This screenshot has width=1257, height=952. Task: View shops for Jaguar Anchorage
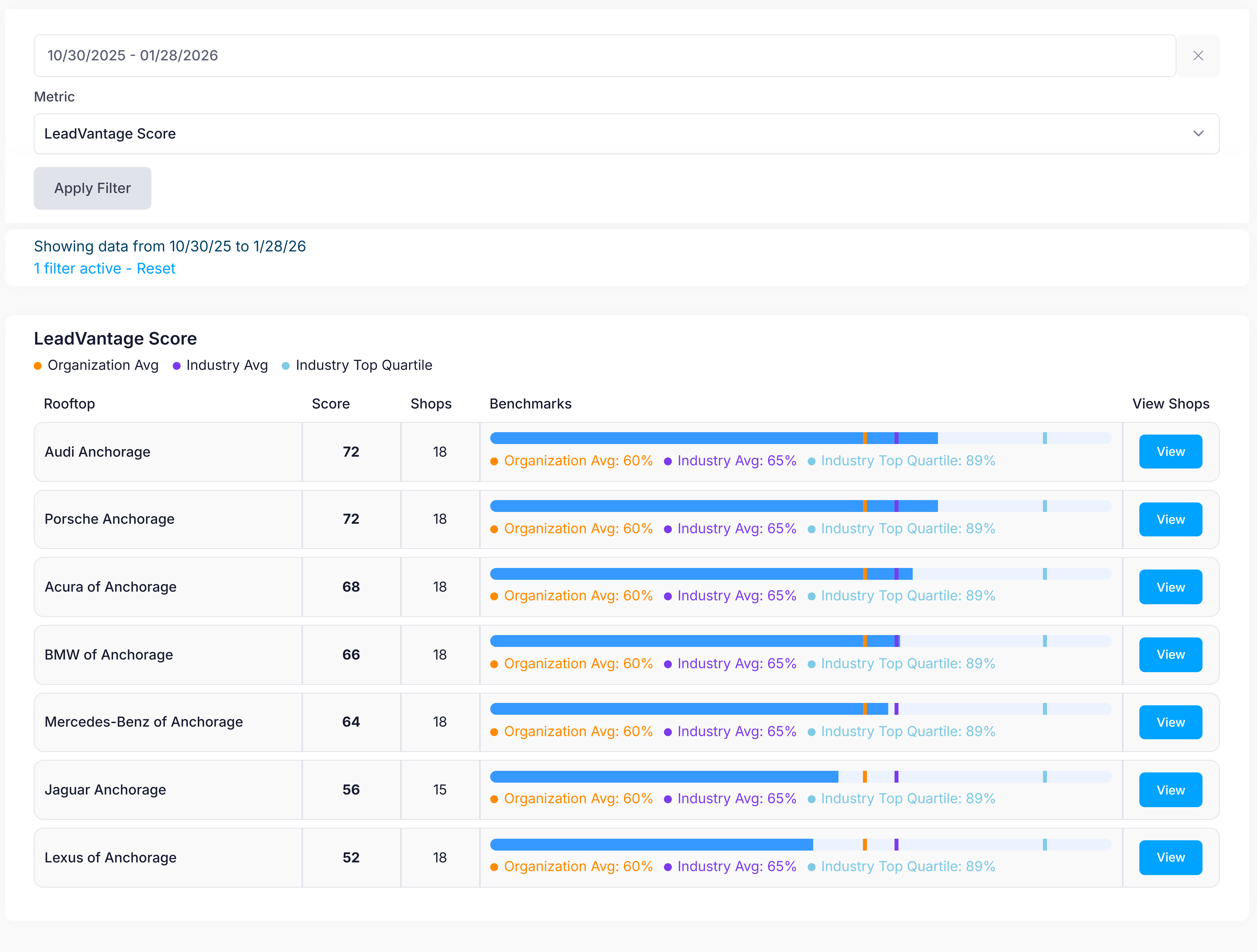1170,790
